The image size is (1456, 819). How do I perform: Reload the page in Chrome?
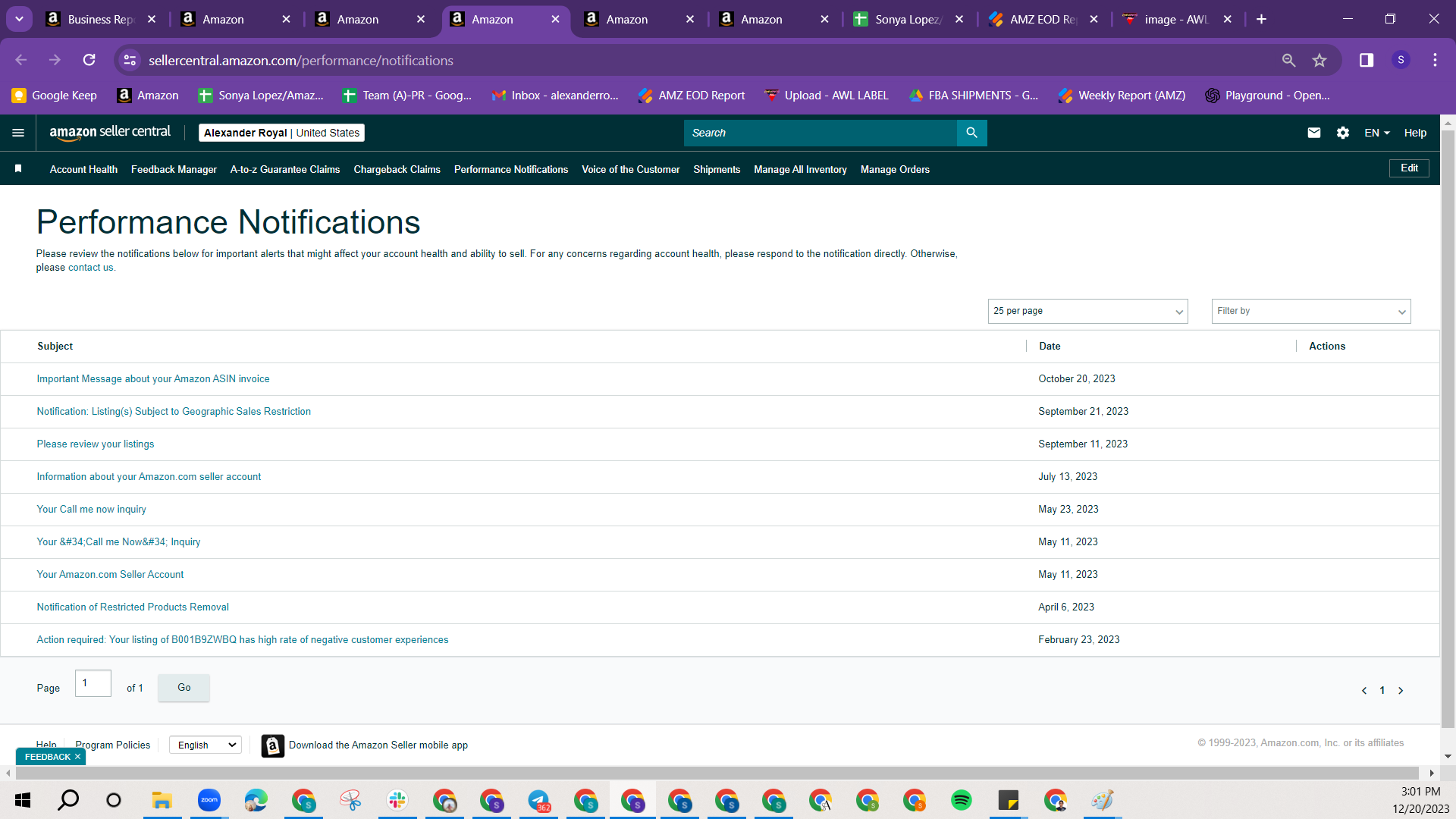(89, 60)
